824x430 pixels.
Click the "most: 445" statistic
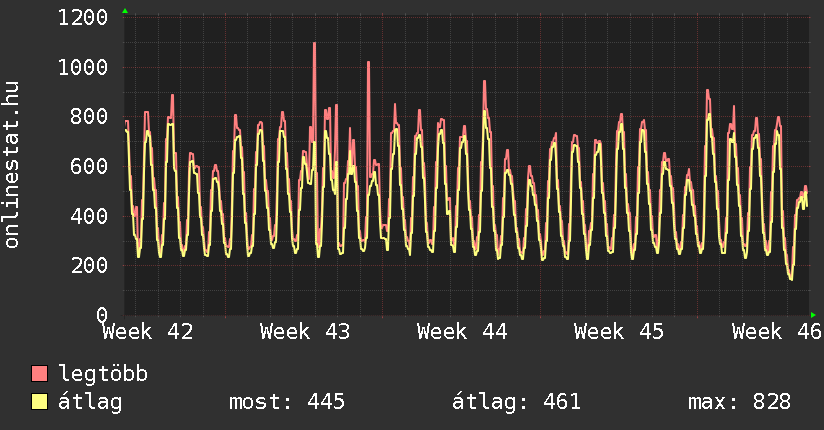coord(287,402)
